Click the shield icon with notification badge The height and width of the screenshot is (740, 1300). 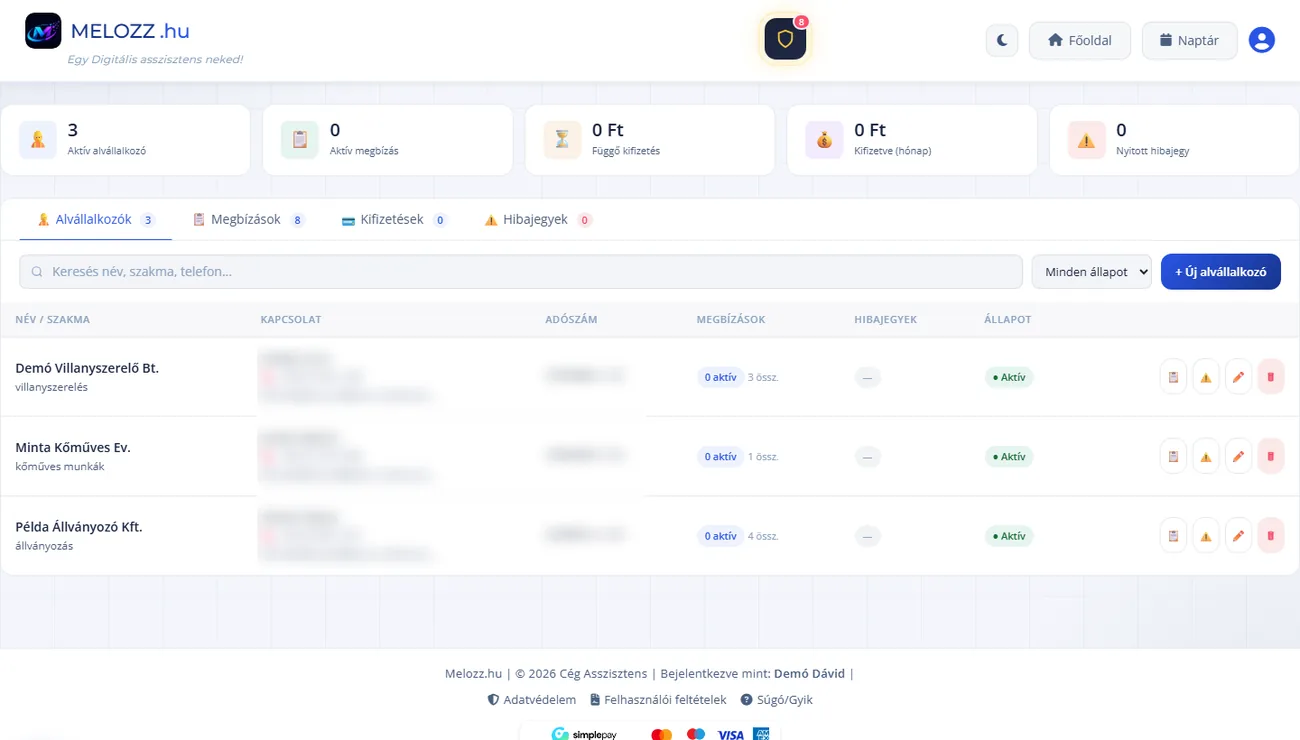point(785,39)
